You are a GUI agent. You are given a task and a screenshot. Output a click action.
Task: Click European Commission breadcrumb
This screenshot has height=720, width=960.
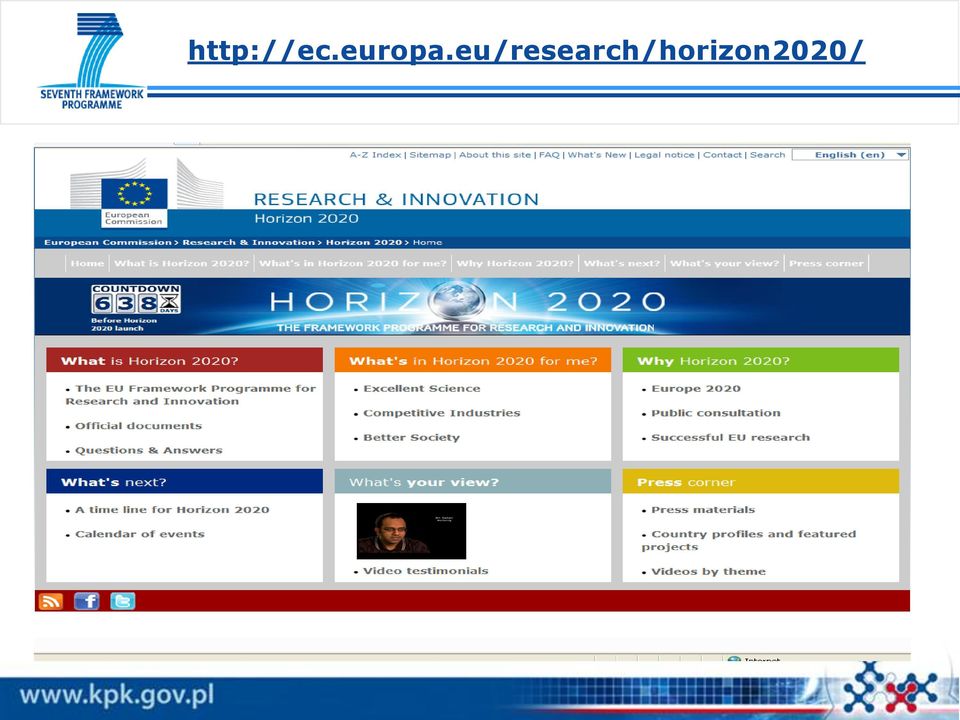[x=108, y=242]
